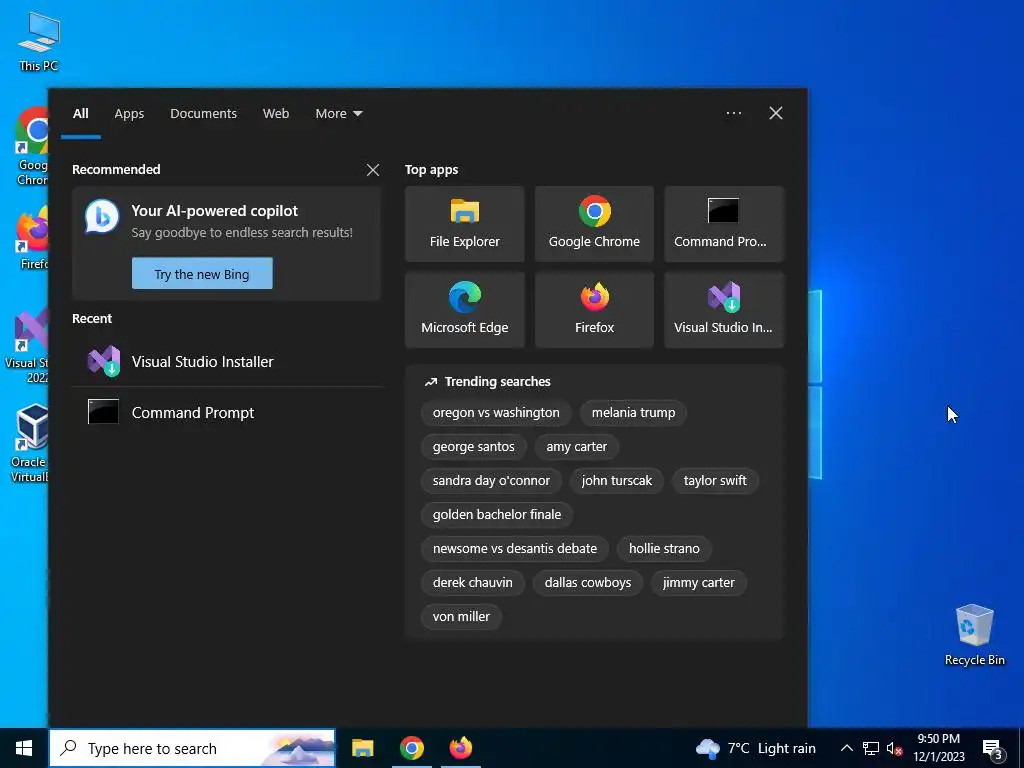Expand the More dropdown

coord(338,114)
